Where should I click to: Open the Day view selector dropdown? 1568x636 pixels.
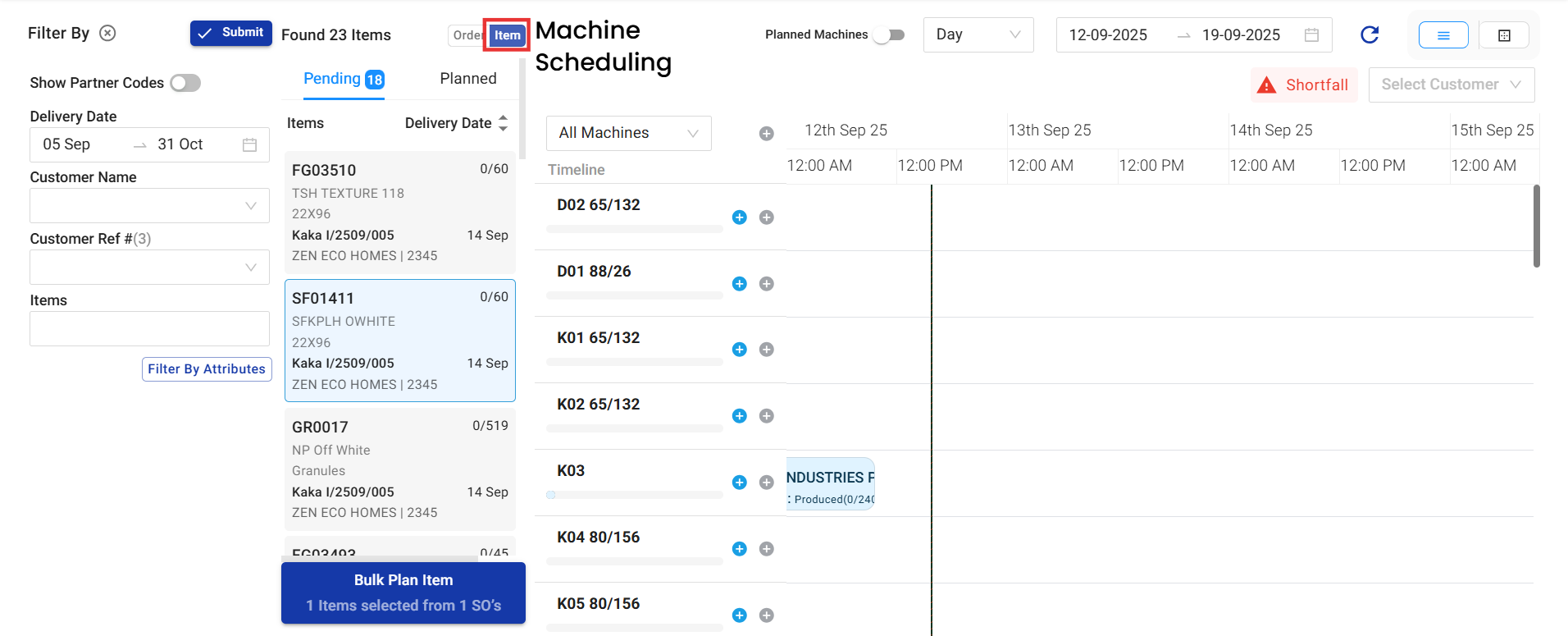tap(978, 34)
